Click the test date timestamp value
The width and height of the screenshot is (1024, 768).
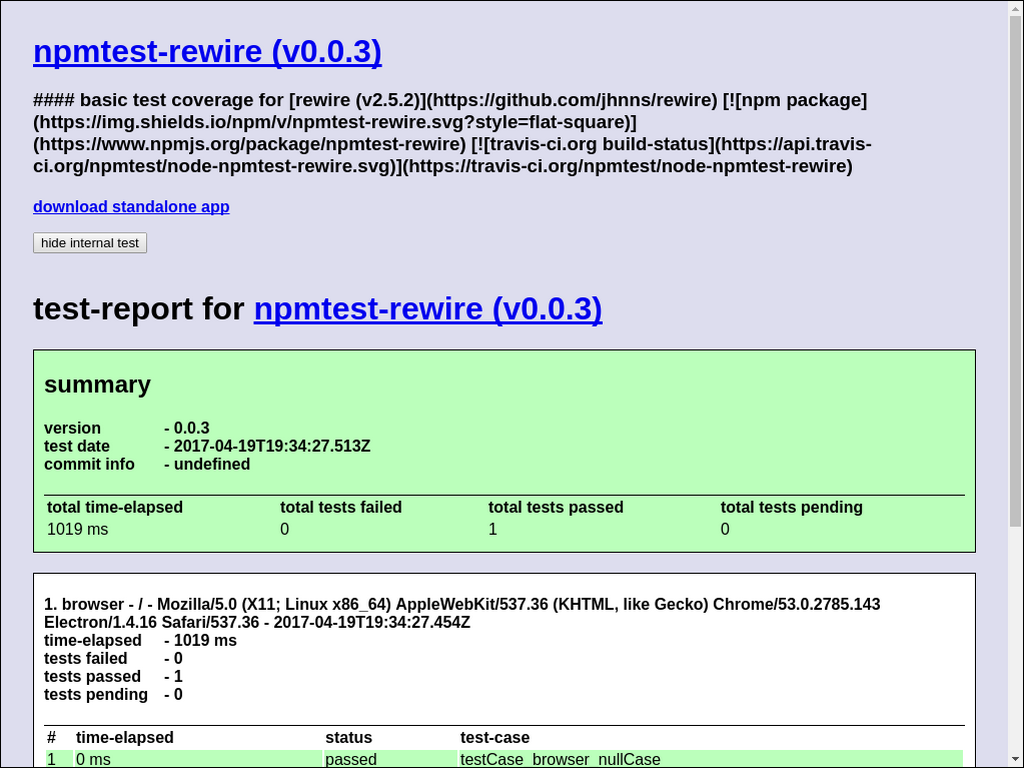coord(272,446)
